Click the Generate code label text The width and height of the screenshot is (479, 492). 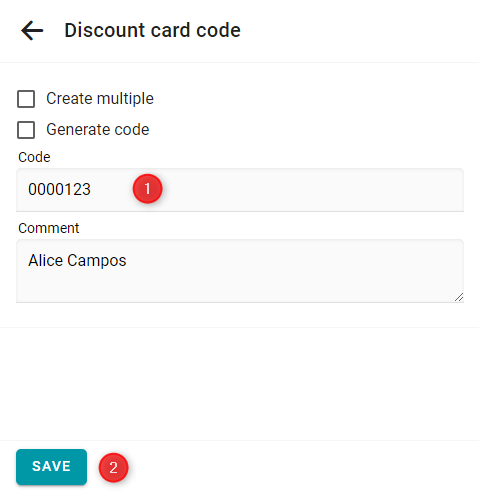pos(98,129)
